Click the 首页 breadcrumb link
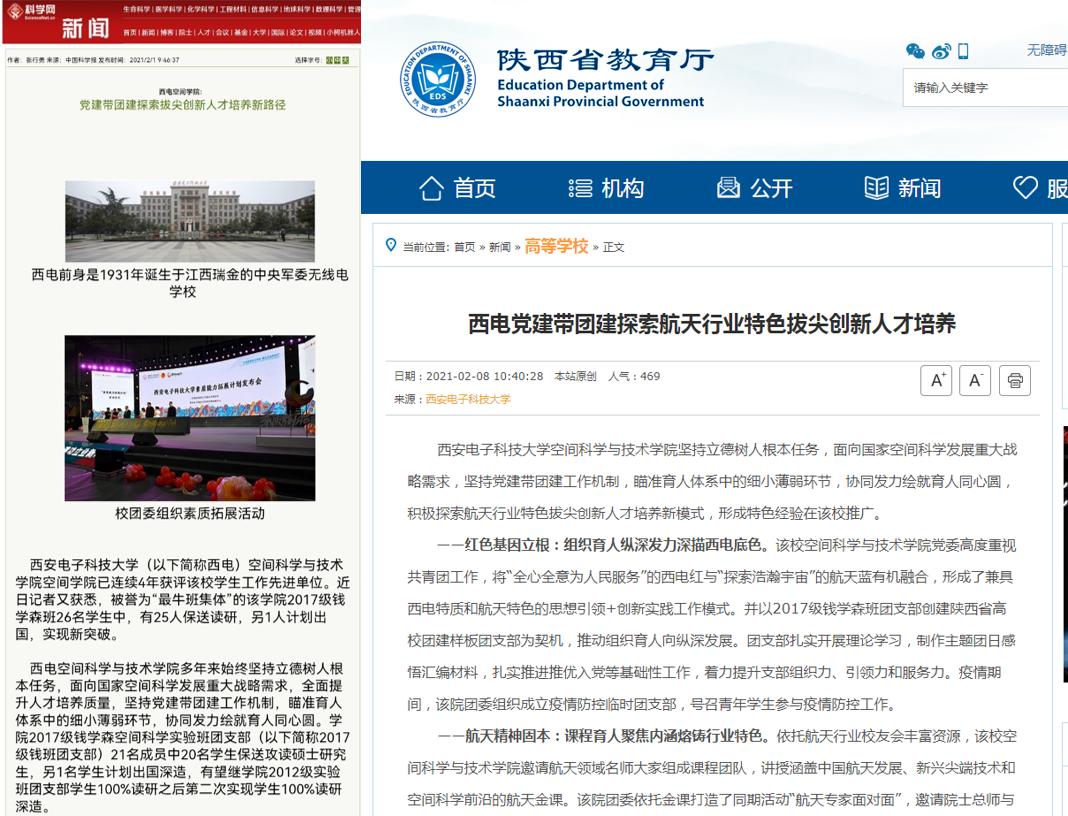Viewport: 1068px width, 816px height. tap(465, 247)
